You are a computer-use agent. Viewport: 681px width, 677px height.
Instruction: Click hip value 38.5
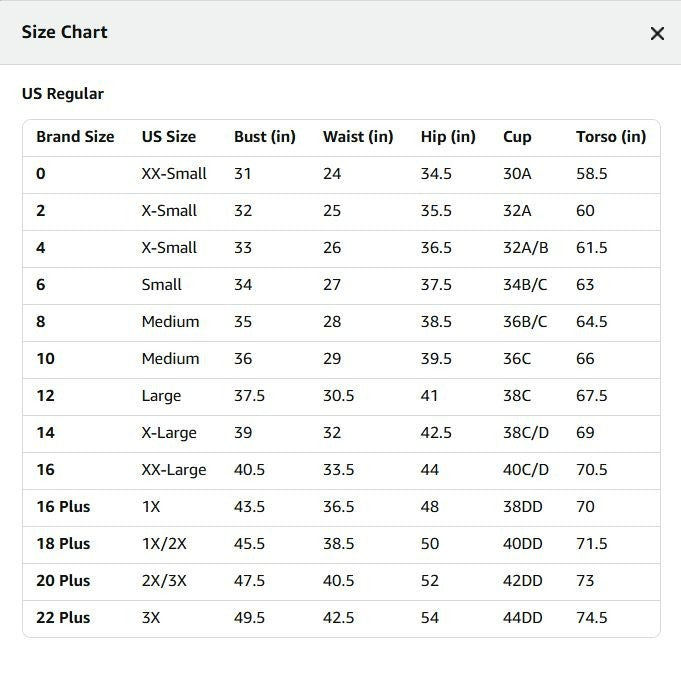[x=436, y=321]
